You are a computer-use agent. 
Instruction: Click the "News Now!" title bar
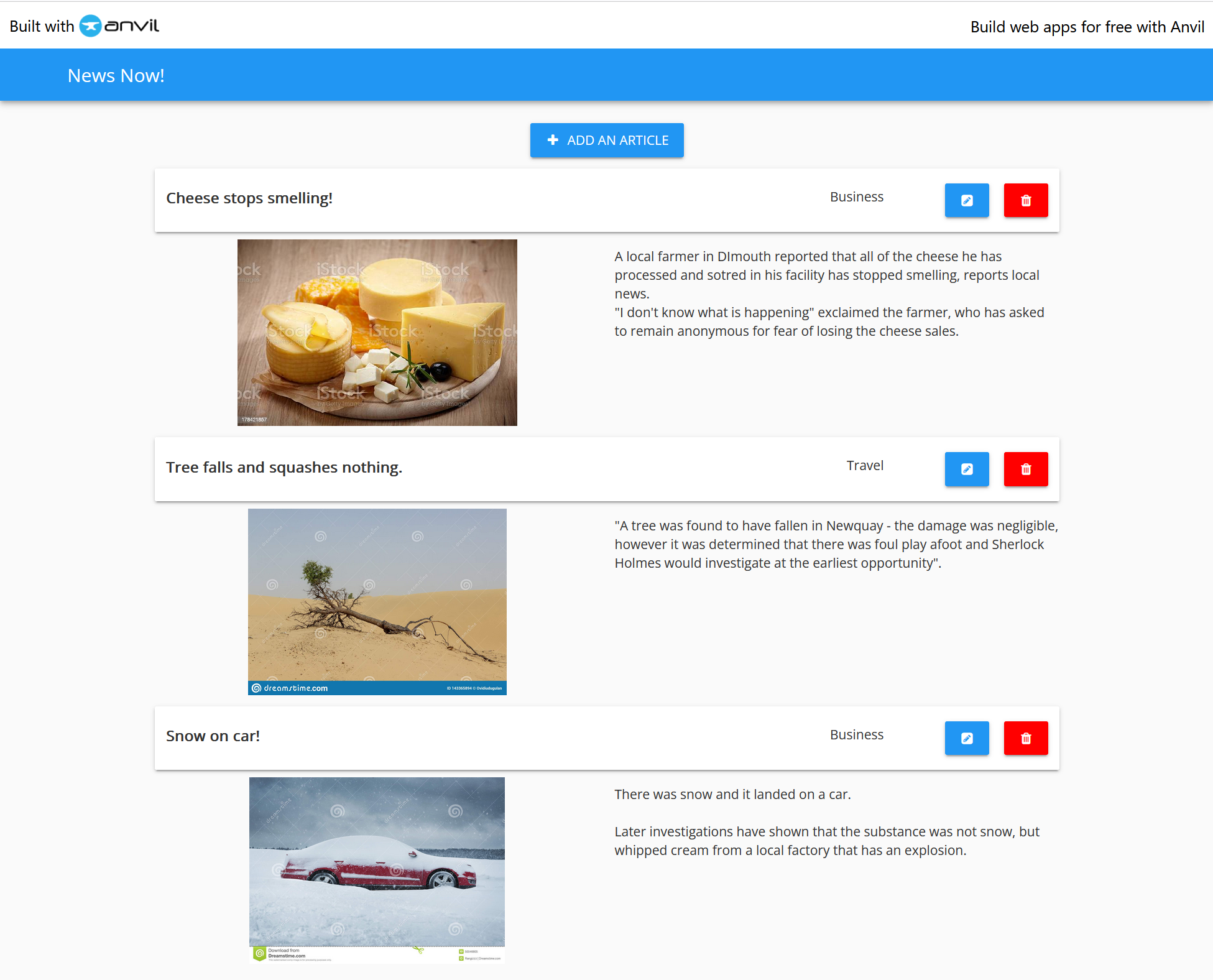pyautogui.click(x=116, y=75)
